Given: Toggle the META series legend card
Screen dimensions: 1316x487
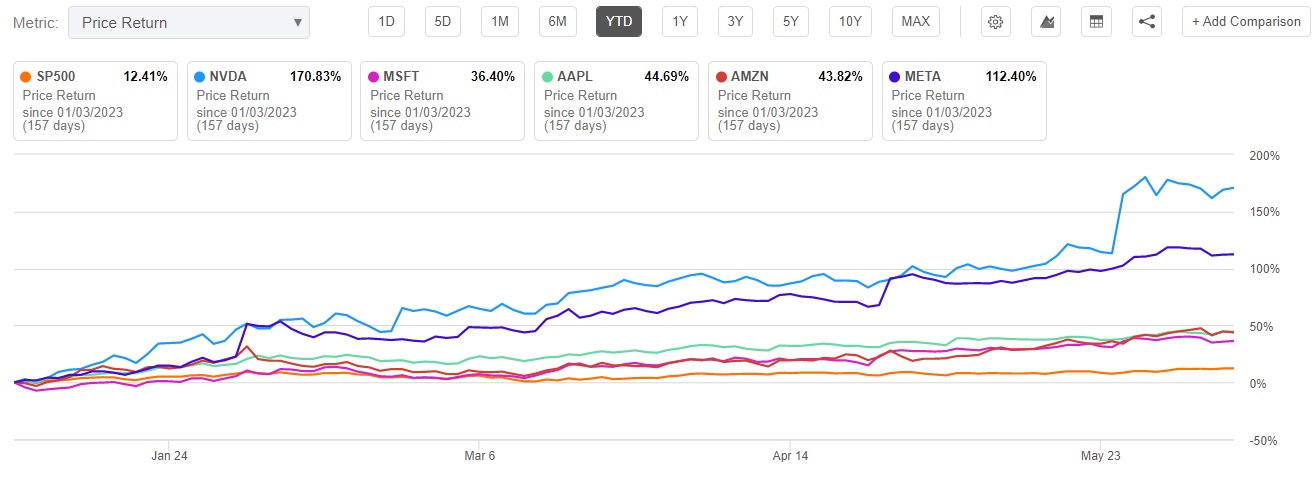Looking at the screenshot, I should (x=963, y=102).
